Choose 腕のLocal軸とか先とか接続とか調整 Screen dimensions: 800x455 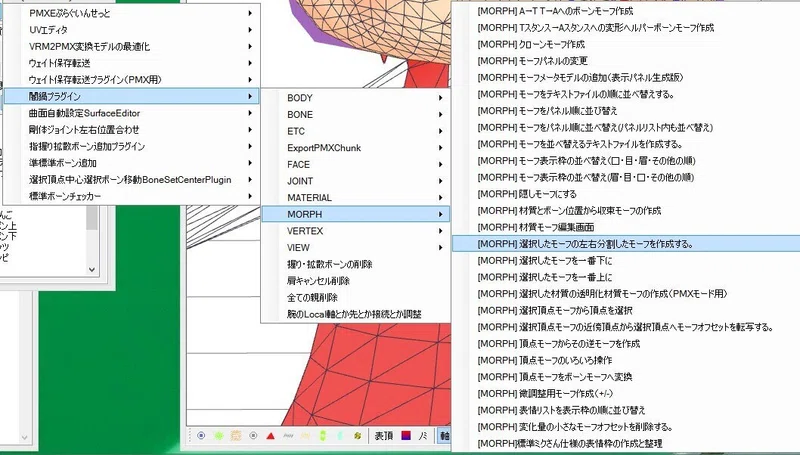coord(356,314)
